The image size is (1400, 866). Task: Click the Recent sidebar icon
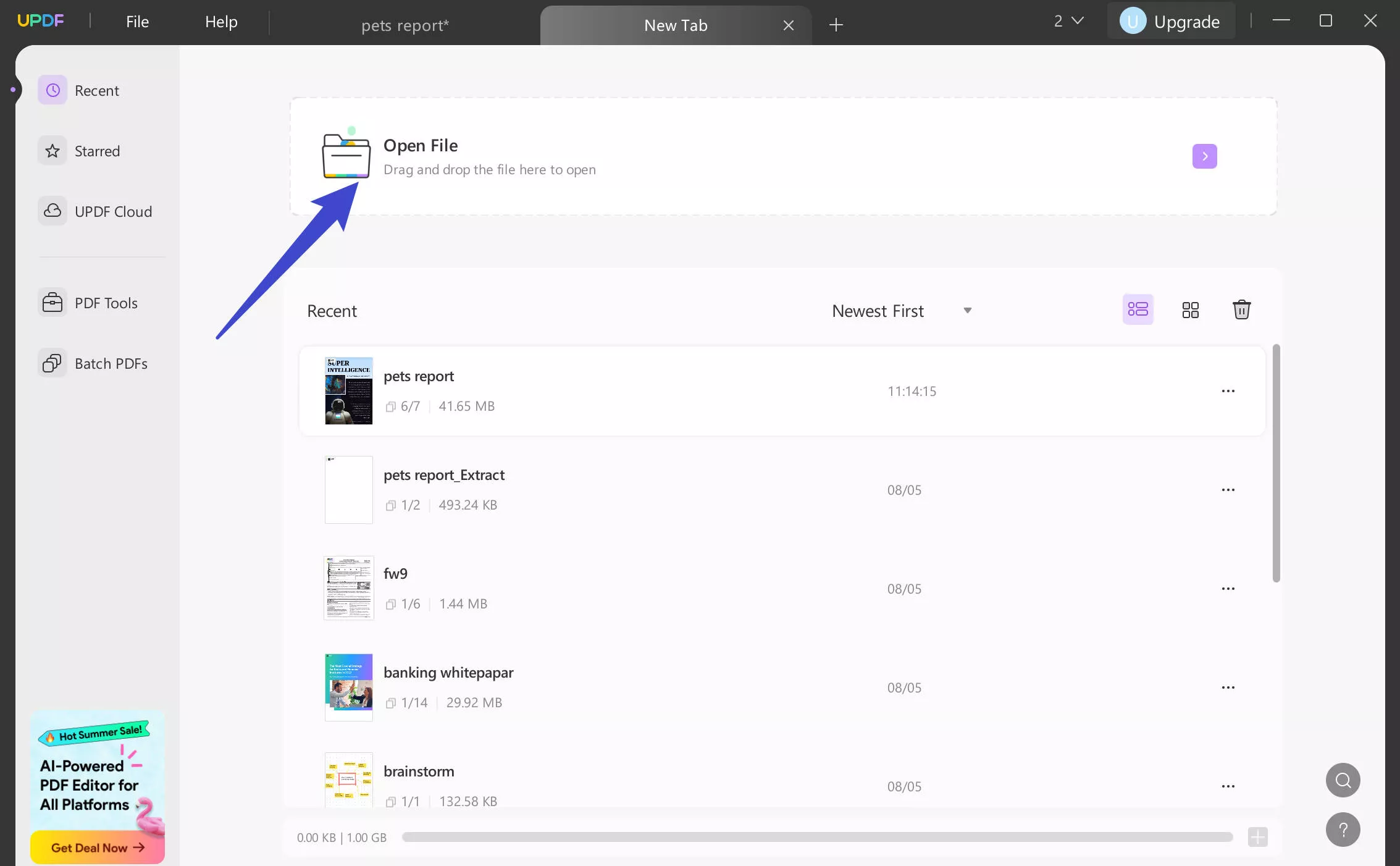tap(52, 90)
